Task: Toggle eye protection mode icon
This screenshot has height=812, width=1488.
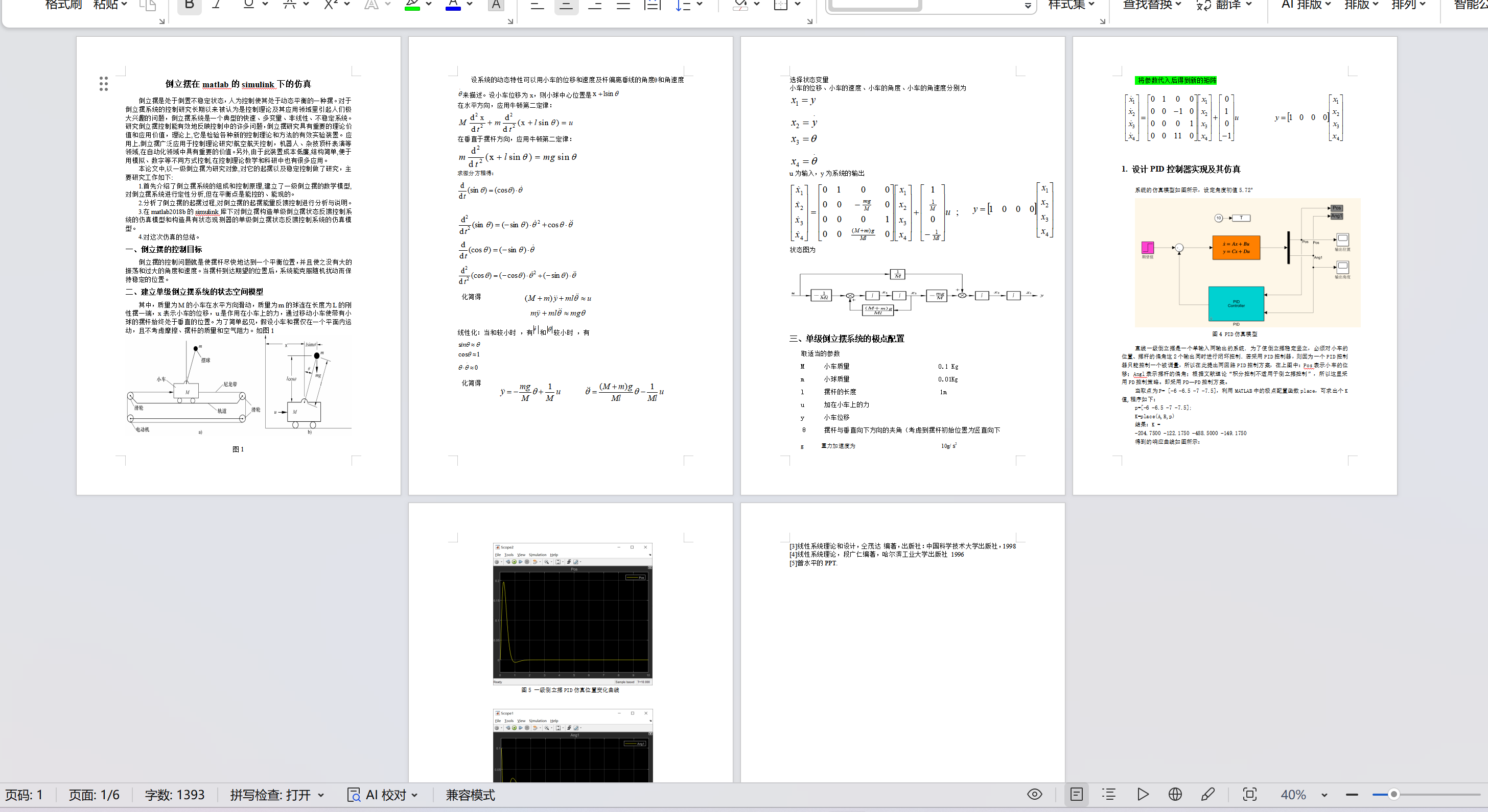Action: pyautogui.click(x=1035, y=794)
